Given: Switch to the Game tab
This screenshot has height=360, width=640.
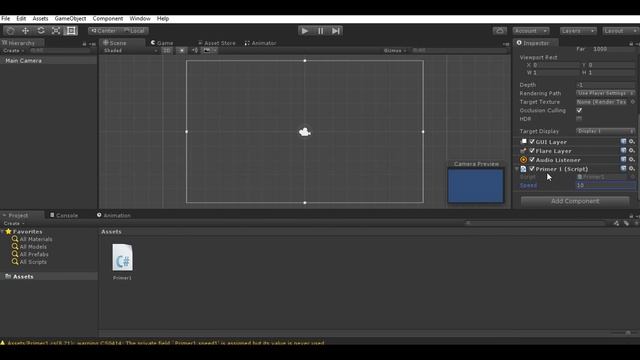Looking at the screenshot, I should pos(162,43).
